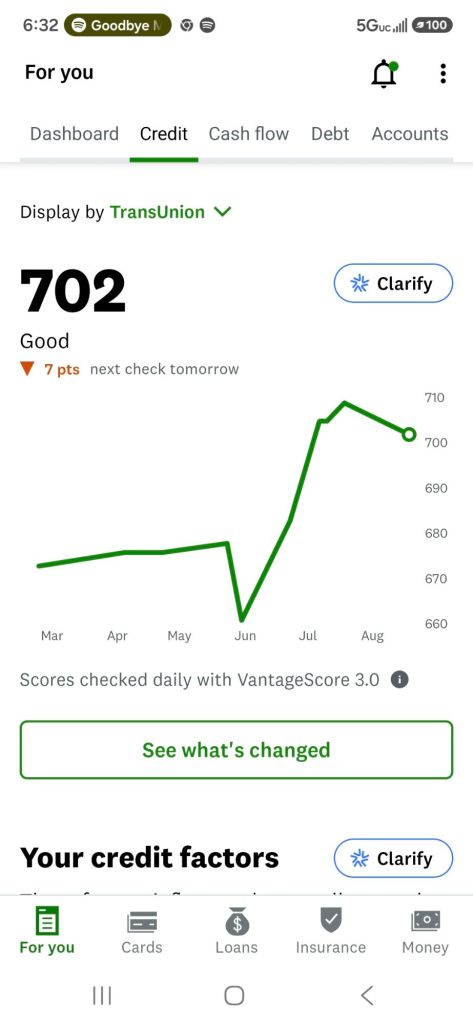Tap the Android back navigation arrow
Viewport: 473px width, 1024px height.
pos(367,995)
